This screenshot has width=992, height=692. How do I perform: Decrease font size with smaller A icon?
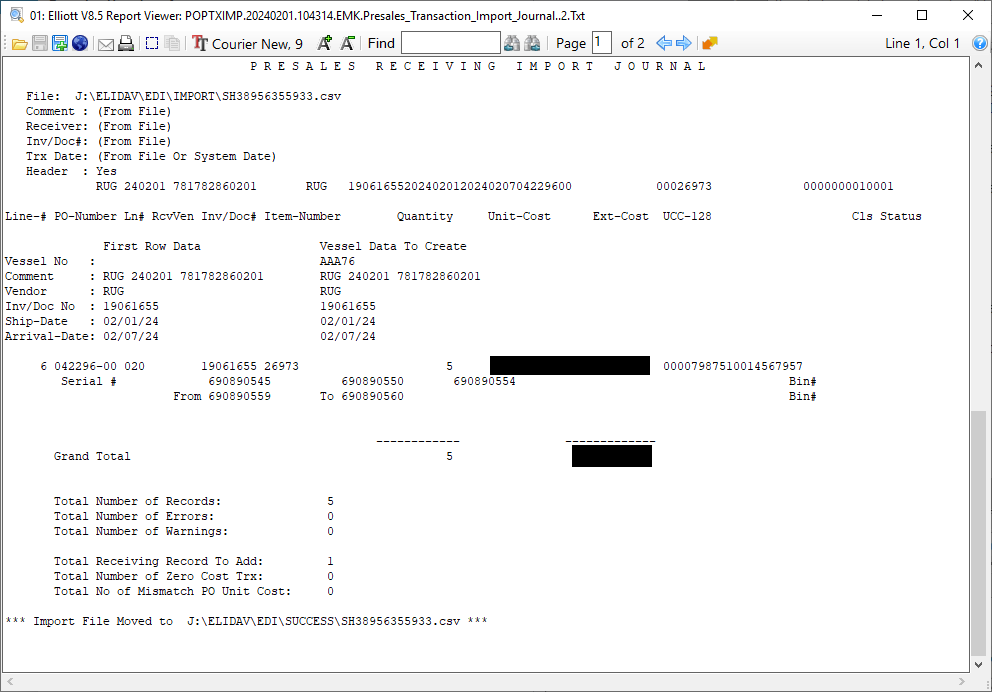[x=347, y=43]
